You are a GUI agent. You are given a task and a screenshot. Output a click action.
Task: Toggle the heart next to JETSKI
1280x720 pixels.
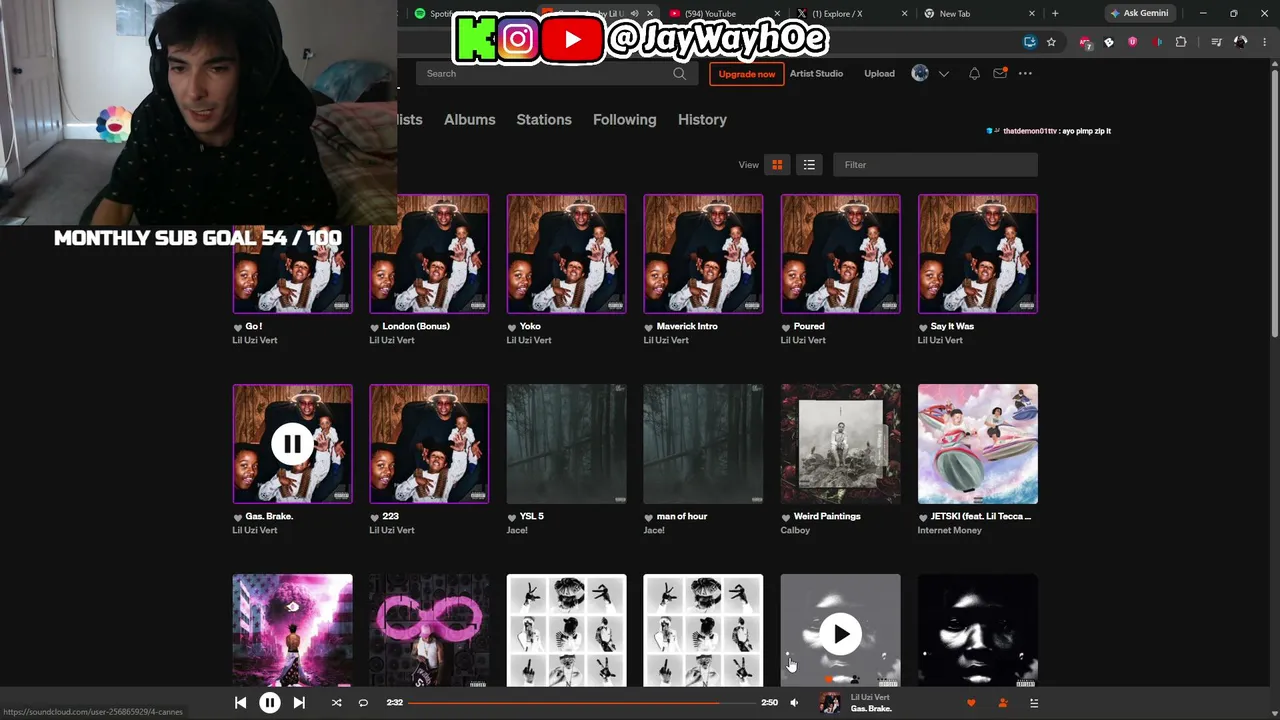[923, 517]
